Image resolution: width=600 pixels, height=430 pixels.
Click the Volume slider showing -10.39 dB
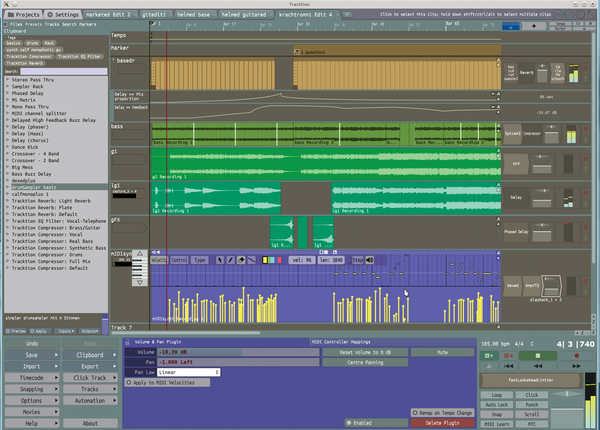238,352
